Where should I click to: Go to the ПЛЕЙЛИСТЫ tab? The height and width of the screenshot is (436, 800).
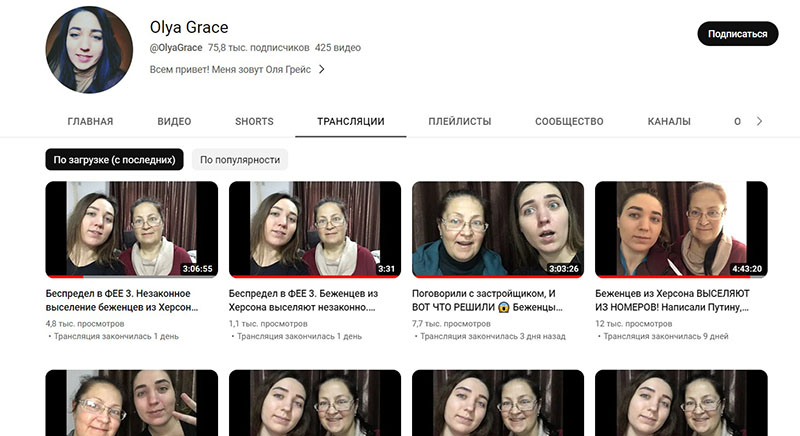pos(460,121)
